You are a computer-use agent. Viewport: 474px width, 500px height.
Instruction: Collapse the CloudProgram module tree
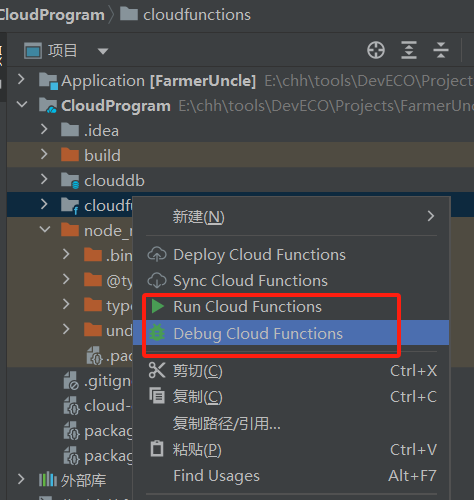(22, 105)
